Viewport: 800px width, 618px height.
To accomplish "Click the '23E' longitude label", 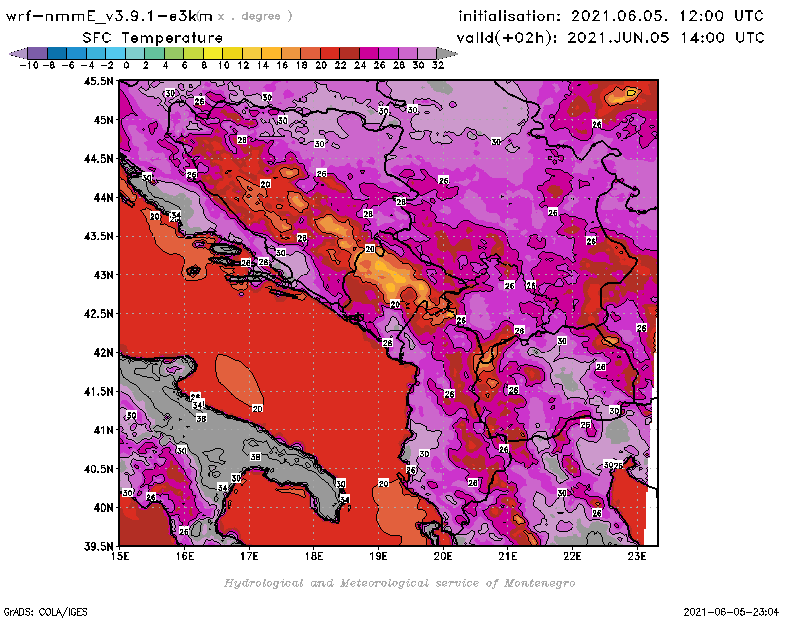I will pos(637,556).
